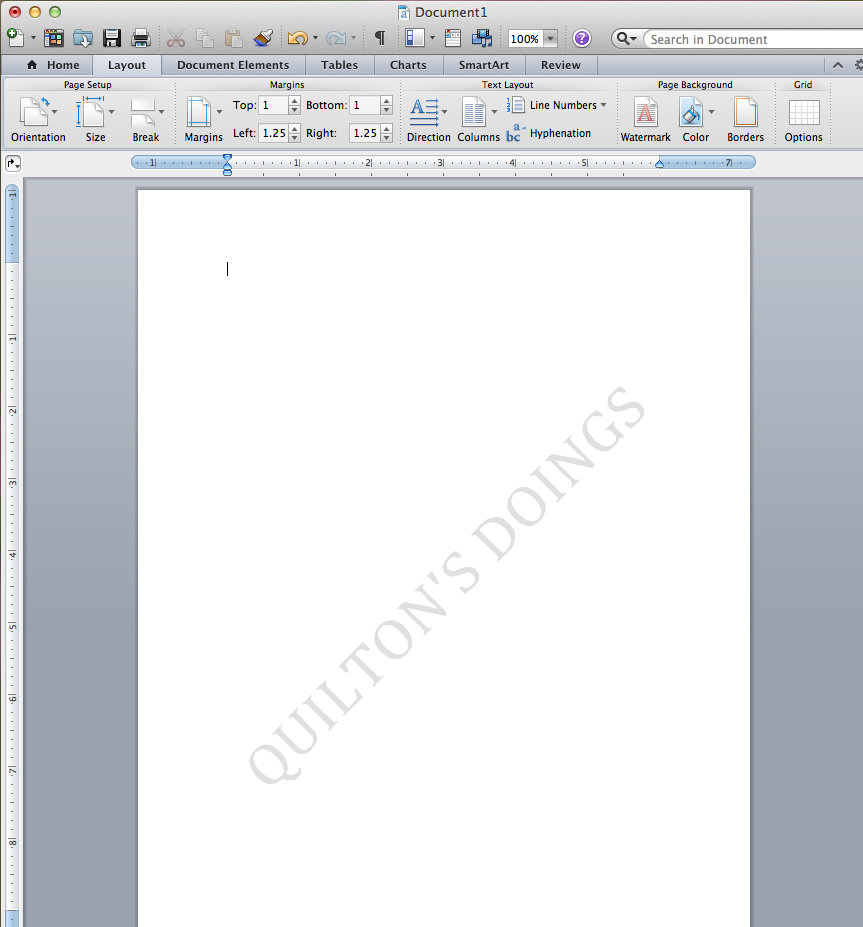The image size is (863, 927).
Task: Click the Columns icon
Action: (474, 112)
